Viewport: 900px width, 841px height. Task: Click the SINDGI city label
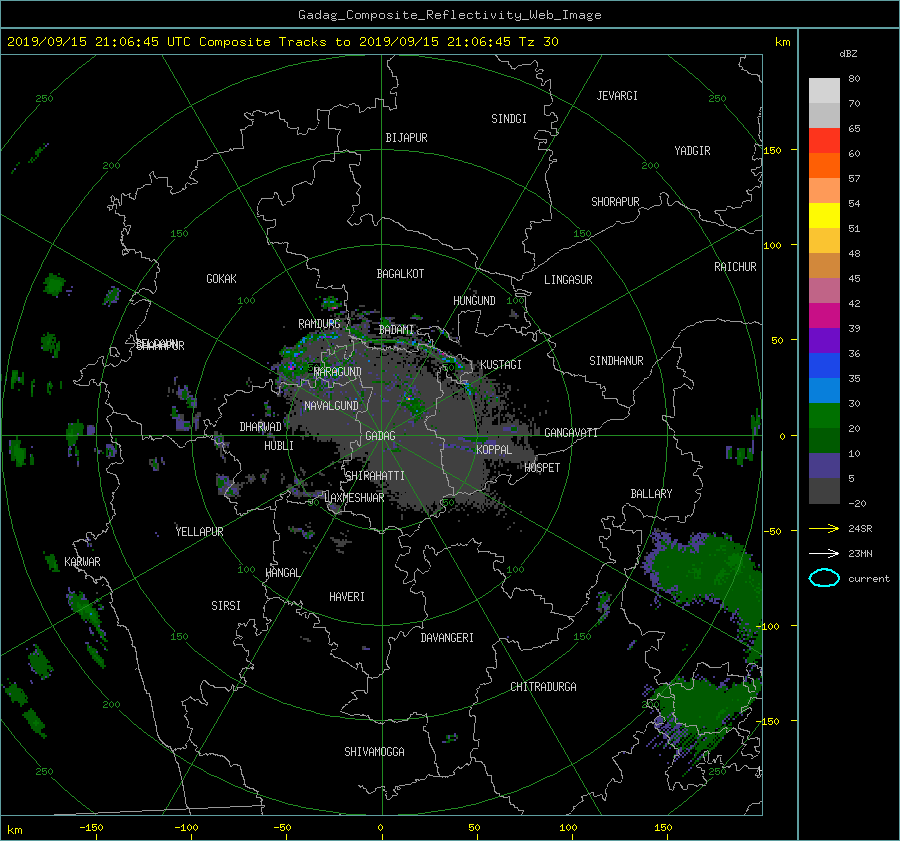point(509,119)
